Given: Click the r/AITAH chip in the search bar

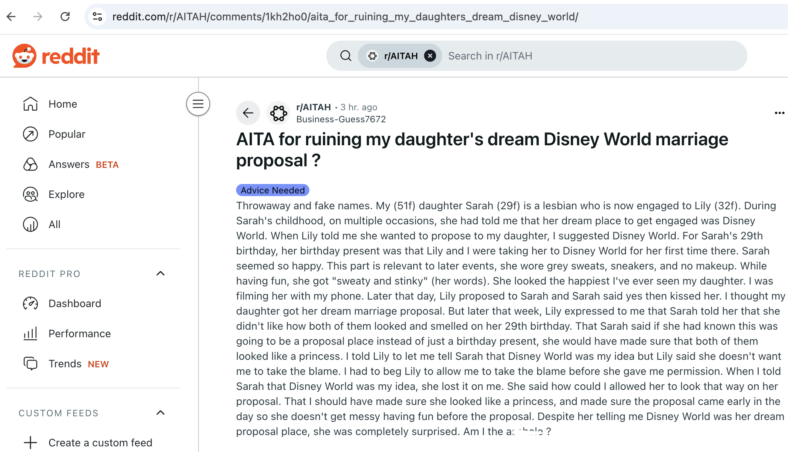Looking at the screenshot, I should coord(400,56).
